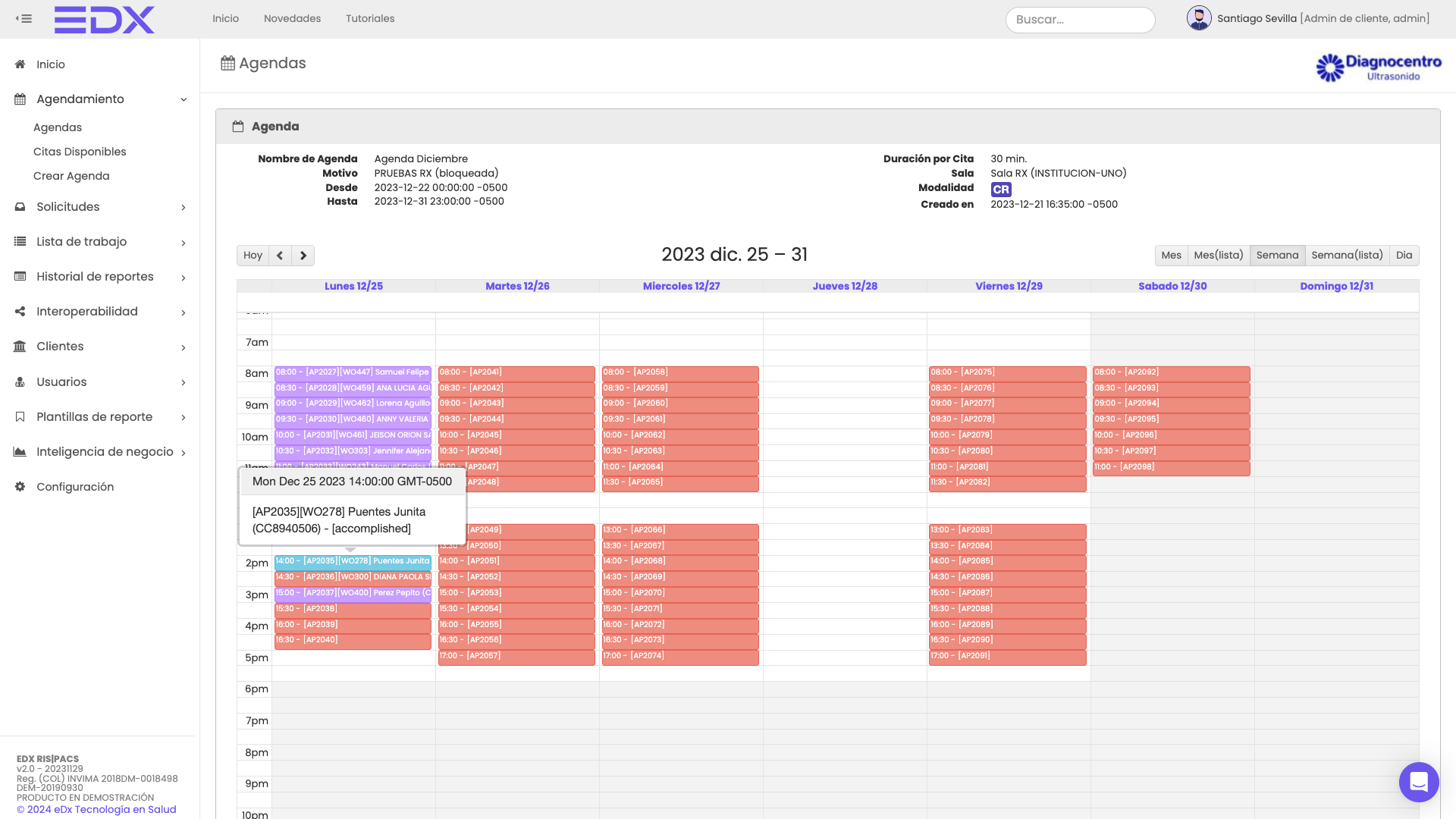Open Tutoriales in top navigation

[370, 18]
